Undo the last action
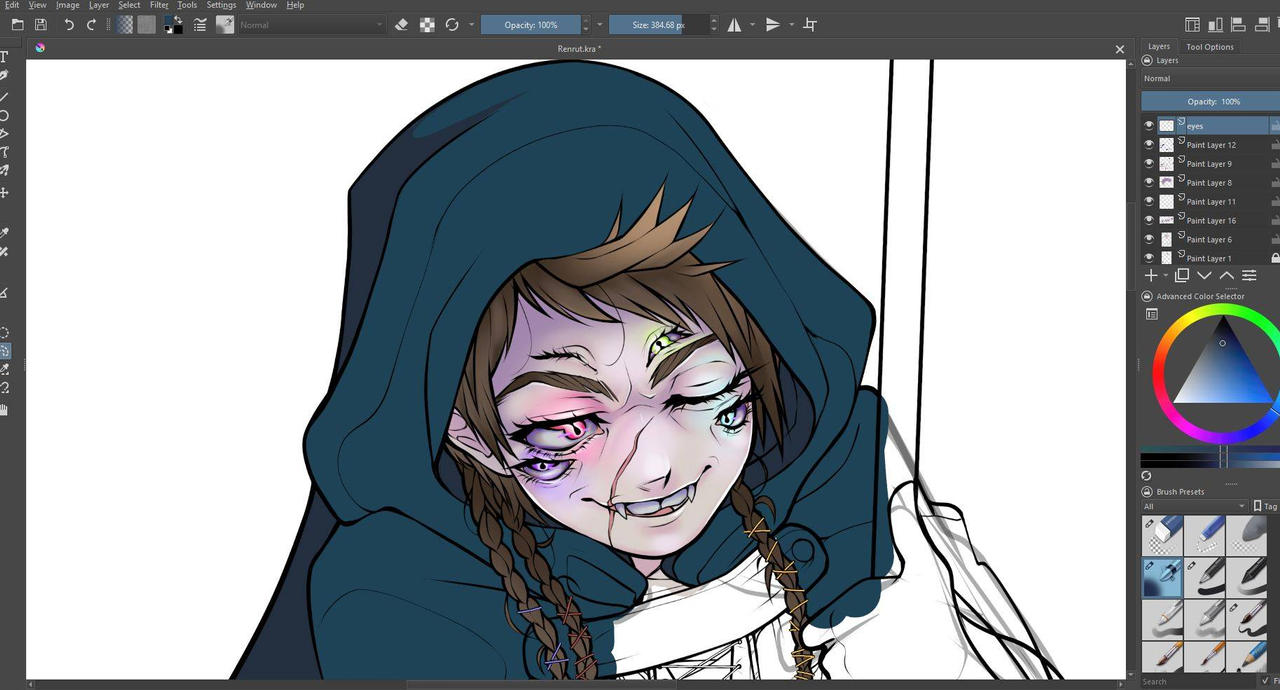 (x=69, y=25)
